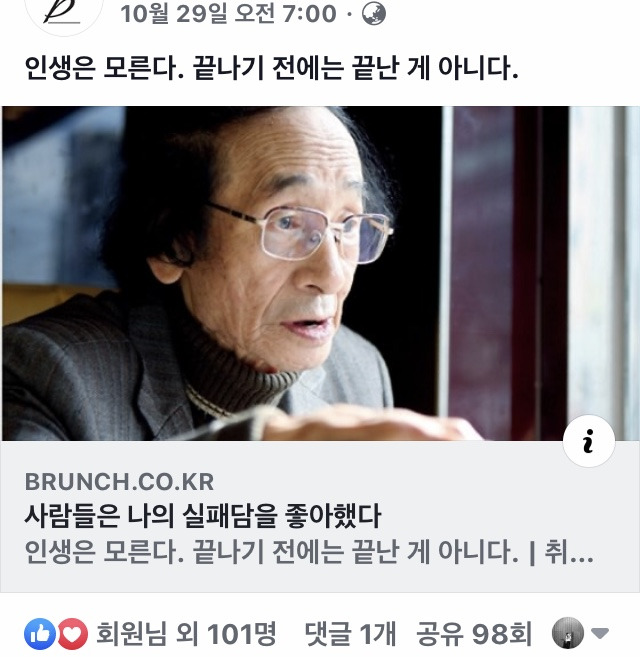This screenshot has height=657, width=640.
Task: View reactions list 회원님 외 101명
Action: [186, 634]
